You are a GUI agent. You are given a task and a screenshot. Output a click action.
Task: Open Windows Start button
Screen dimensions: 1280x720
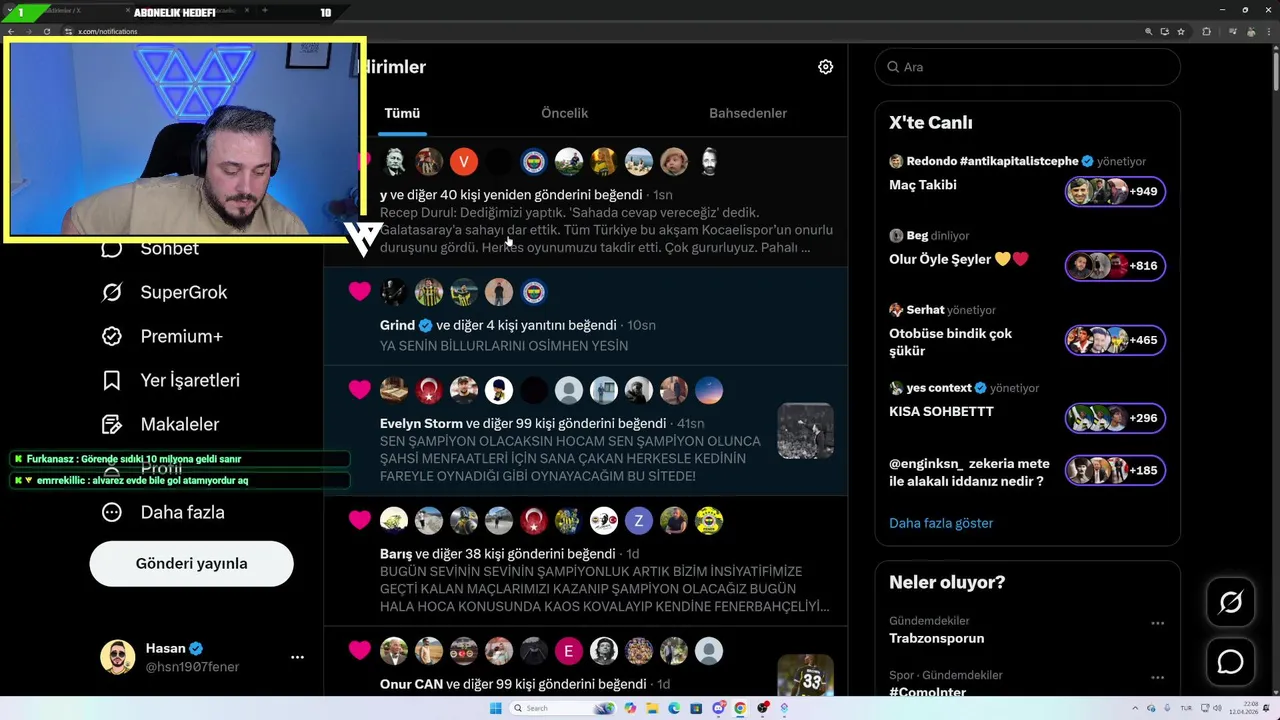click(x=496, y=708)
